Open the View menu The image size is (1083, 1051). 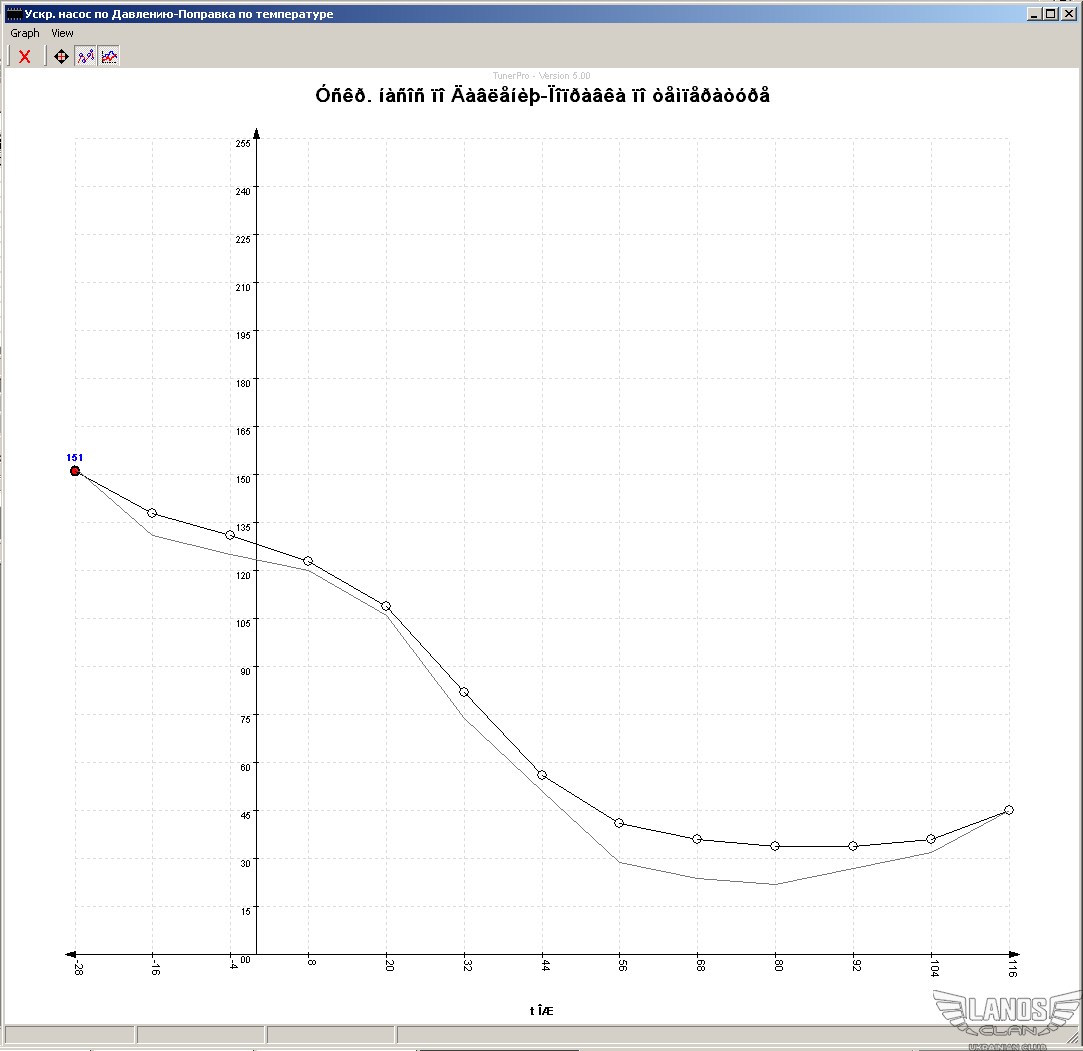coord(62,33)
